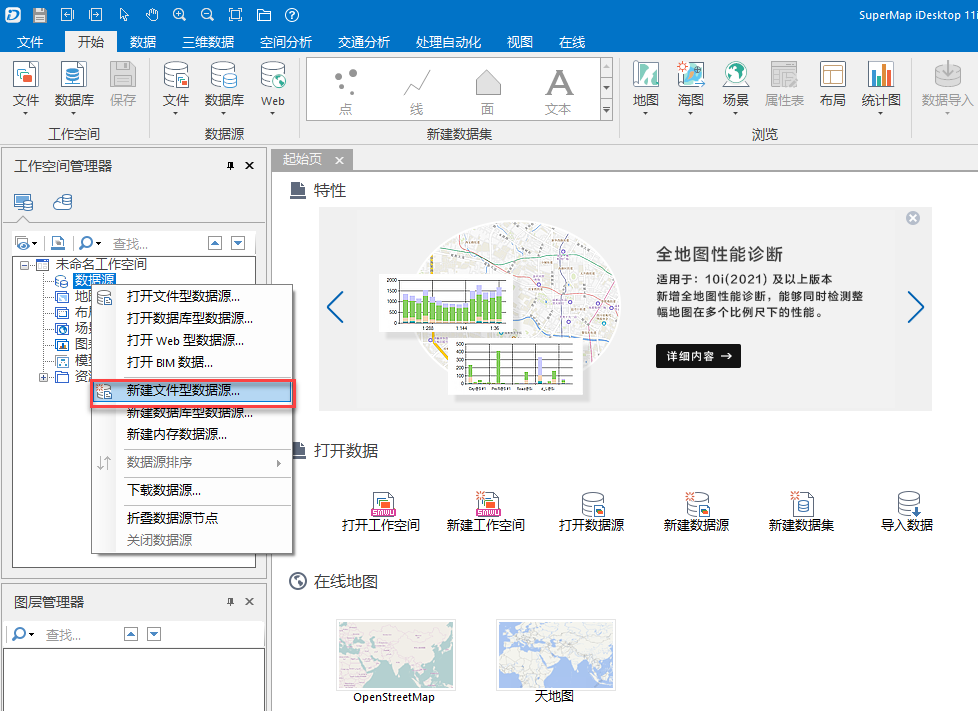The width and height of the screenshot is (978, 711).
Task: Click the 地图 (Map) ribbon icon
Action: pos(646,77)
